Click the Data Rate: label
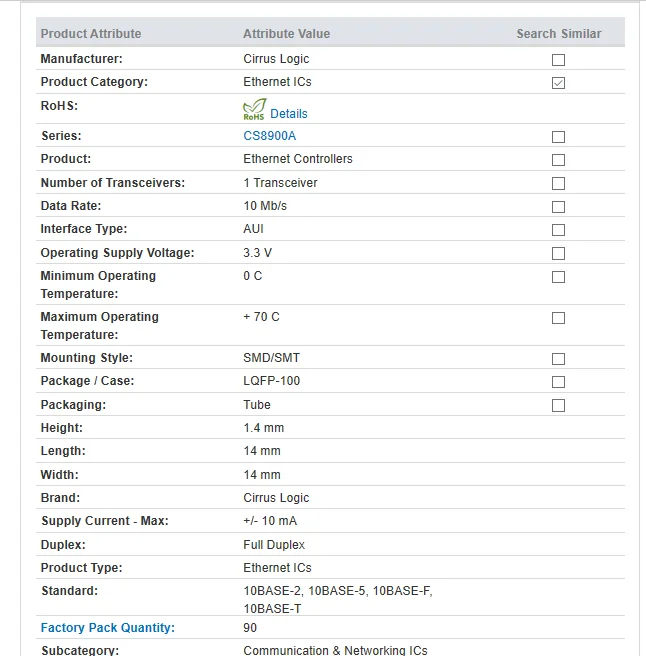 [x=71, y=206]
